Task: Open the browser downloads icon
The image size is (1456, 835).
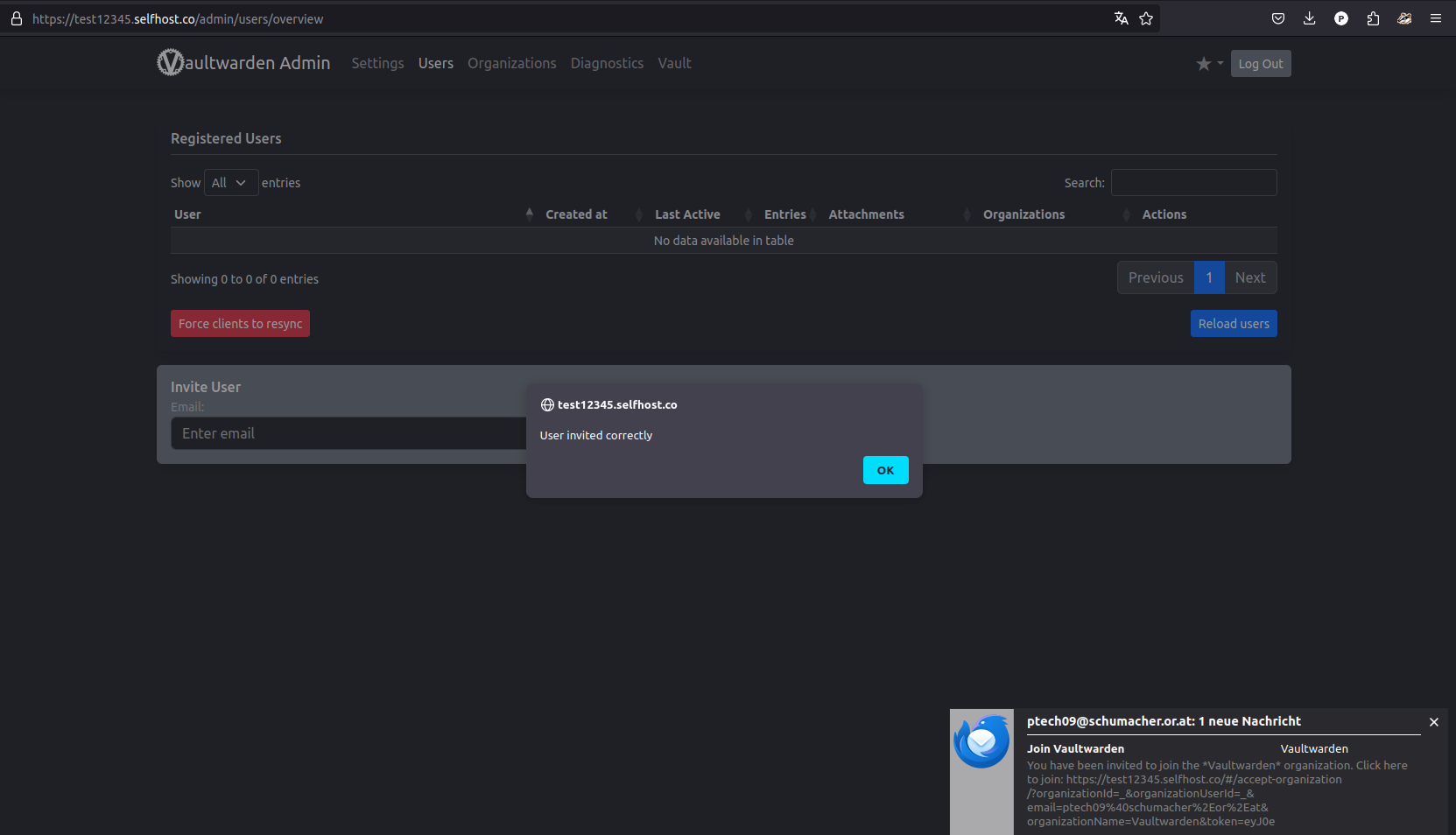Action: [1309, 18]
